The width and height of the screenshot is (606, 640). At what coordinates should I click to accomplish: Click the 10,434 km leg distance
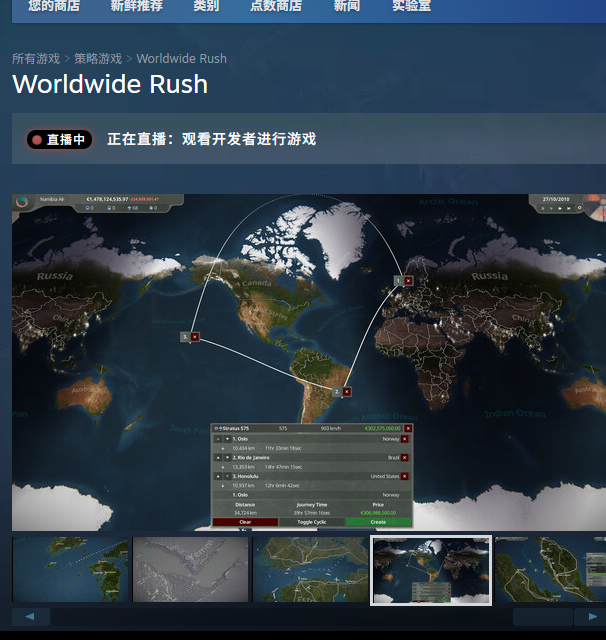[x=243, y=448]
